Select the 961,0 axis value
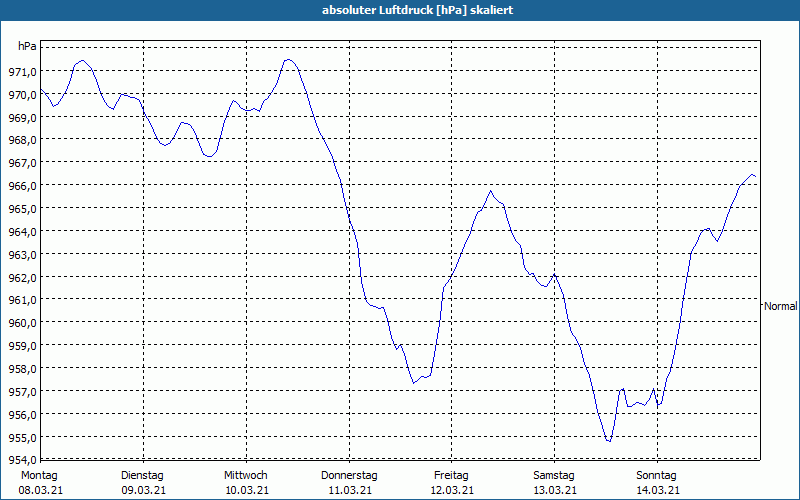The image size is (800, 500). [22, 301]
